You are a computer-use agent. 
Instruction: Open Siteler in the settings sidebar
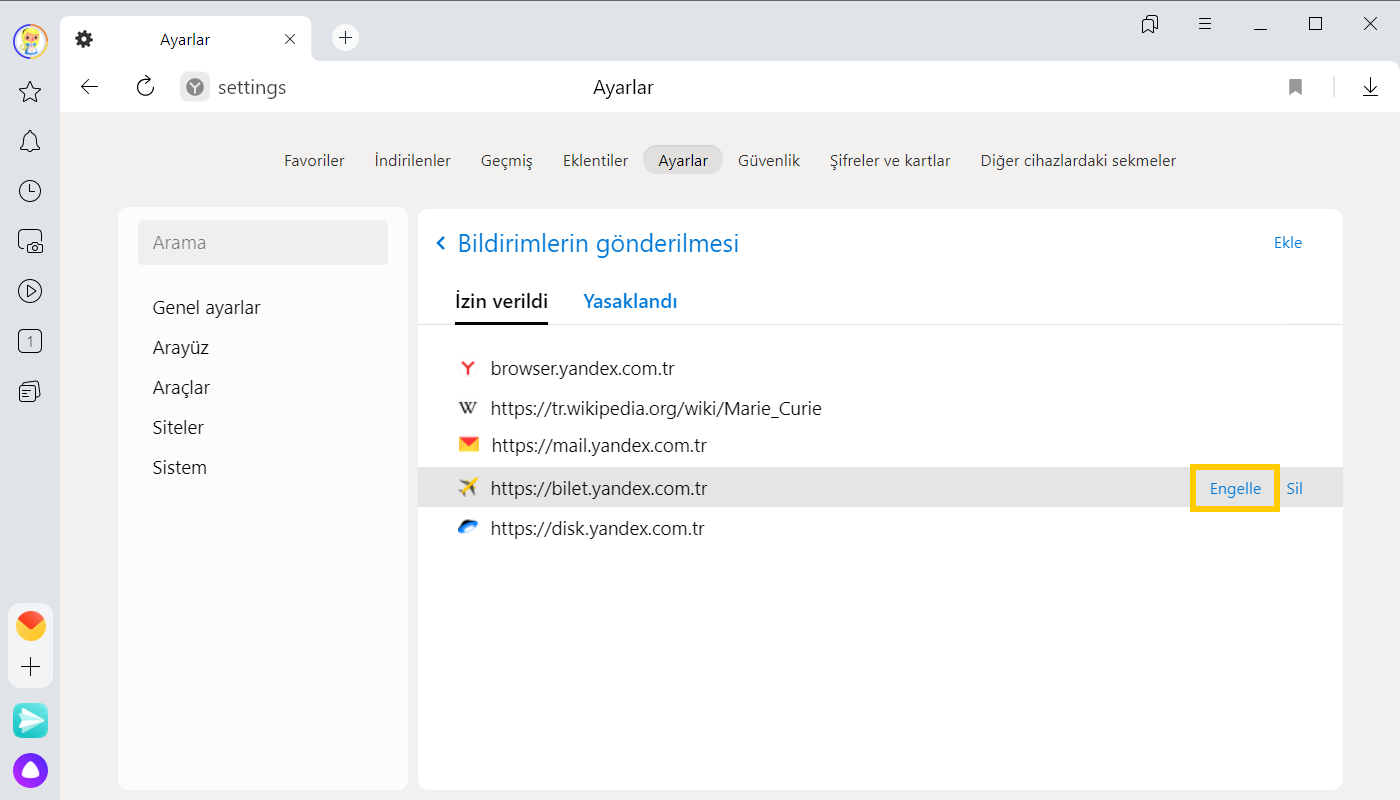coord(178,428)
